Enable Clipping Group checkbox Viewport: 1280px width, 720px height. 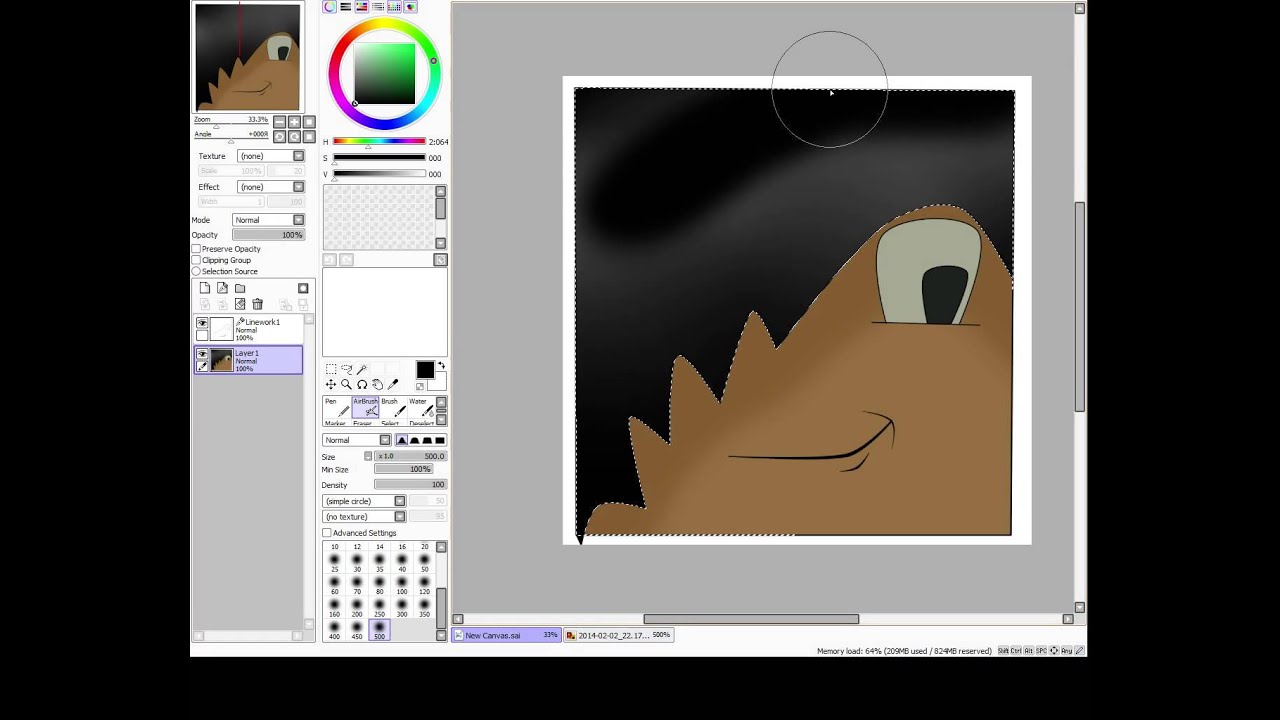pos(197,260)
